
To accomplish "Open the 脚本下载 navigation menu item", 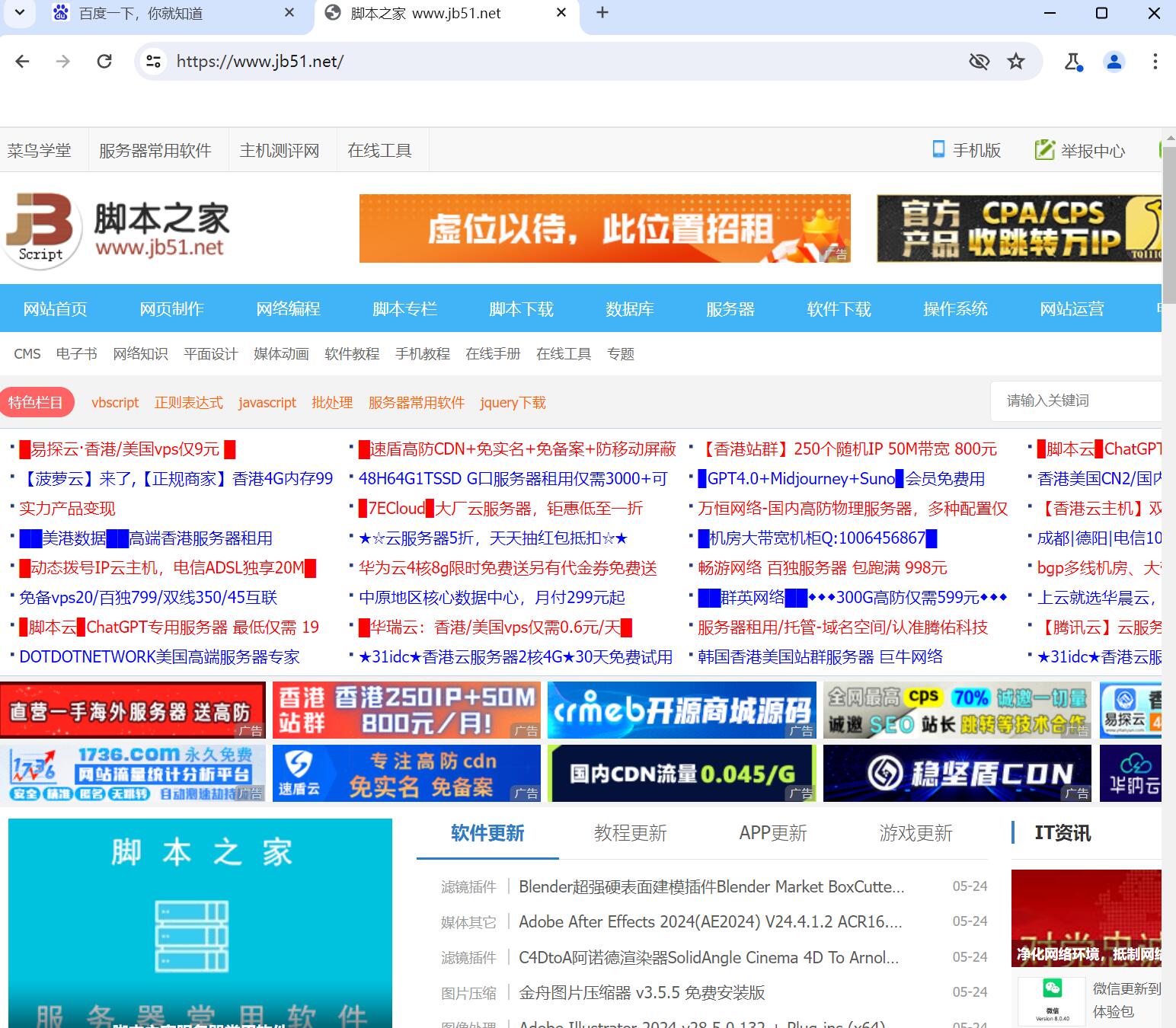I will click(521, 308).
